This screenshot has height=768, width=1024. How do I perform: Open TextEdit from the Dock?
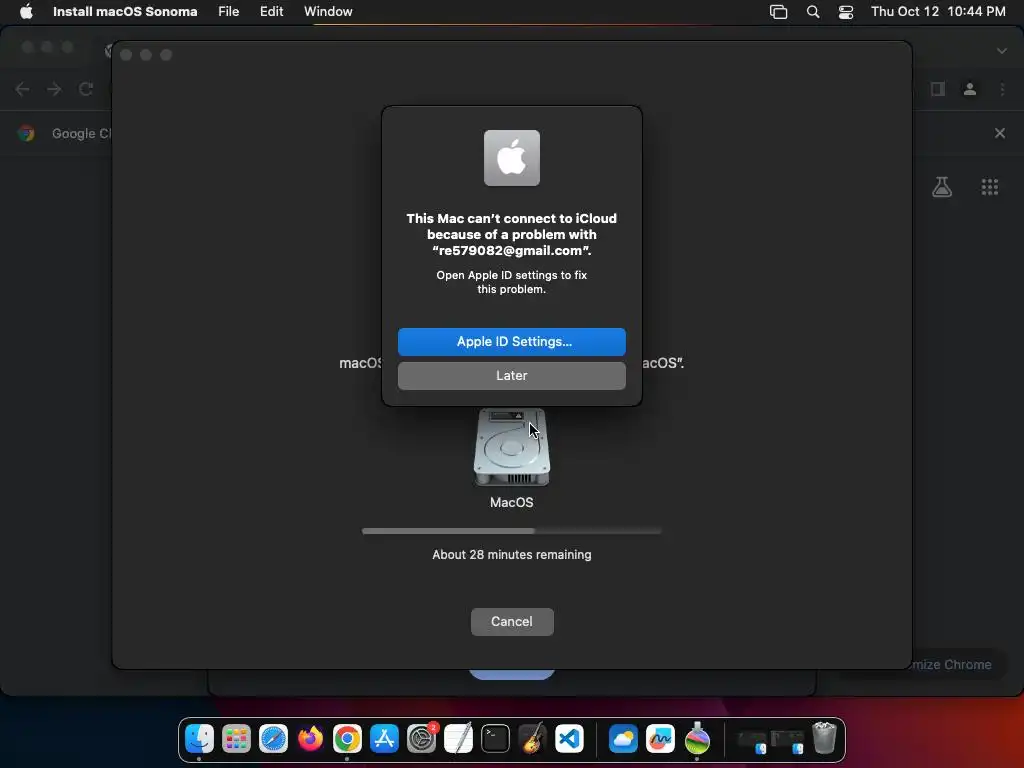458,739
